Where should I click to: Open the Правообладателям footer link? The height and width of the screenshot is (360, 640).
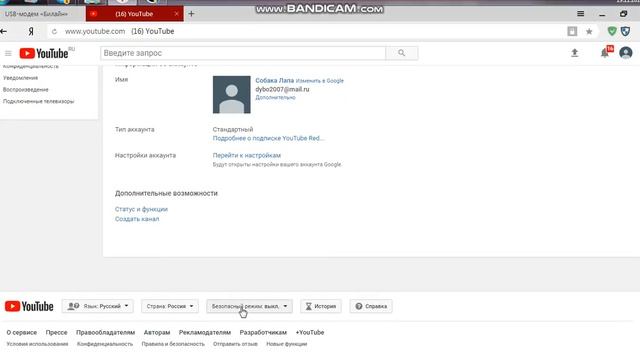[x=105, y=333]
